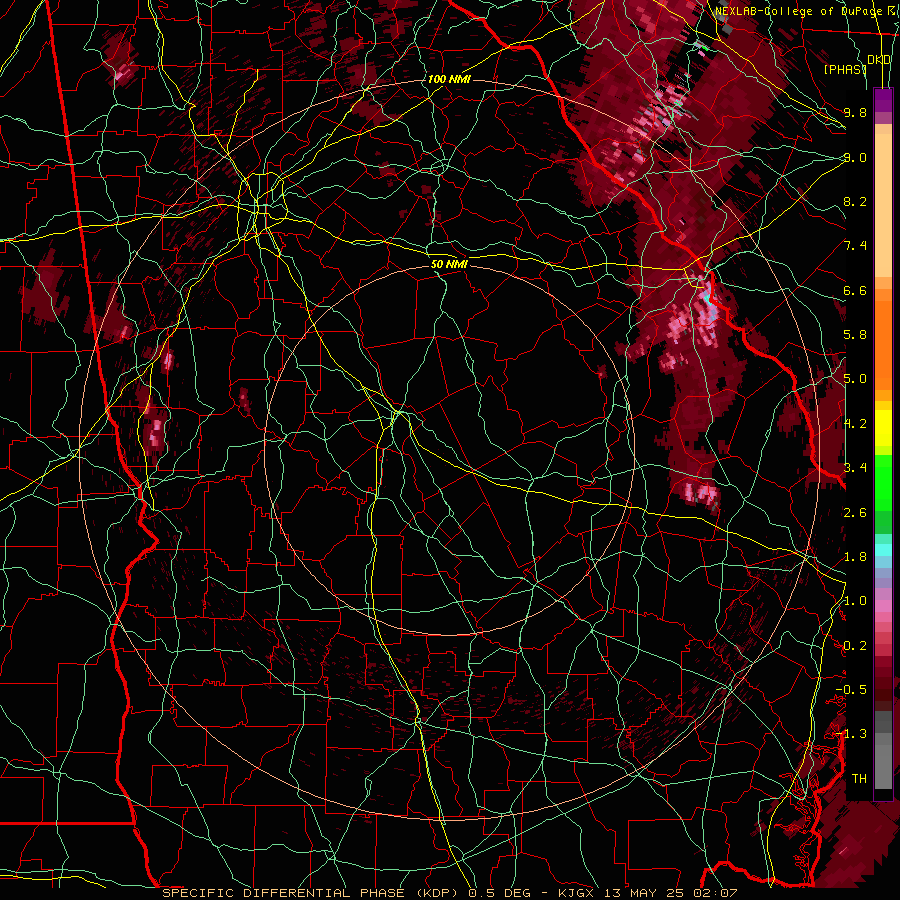
Task: Click the SPECIFIC DIFFERENTIAL PHASE (KDP) caption text
Action: [309, 893]
